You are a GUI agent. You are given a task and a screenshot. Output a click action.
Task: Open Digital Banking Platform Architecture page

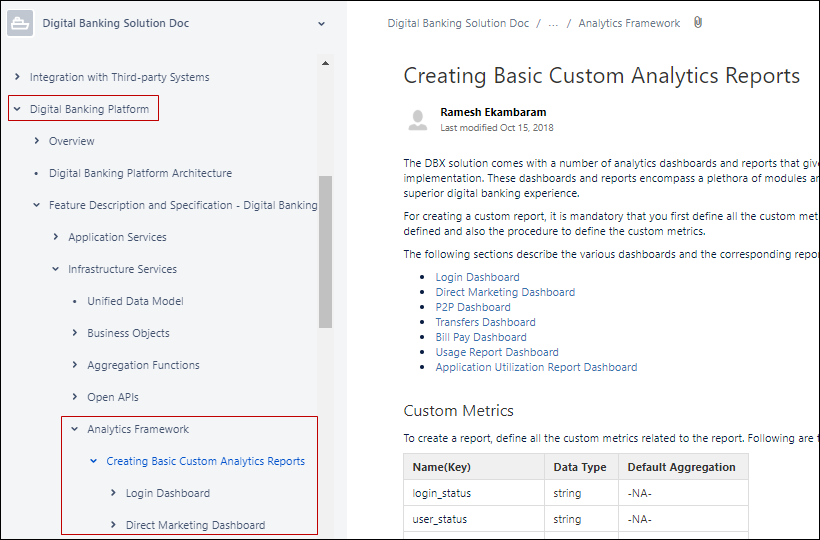point(140,173)
